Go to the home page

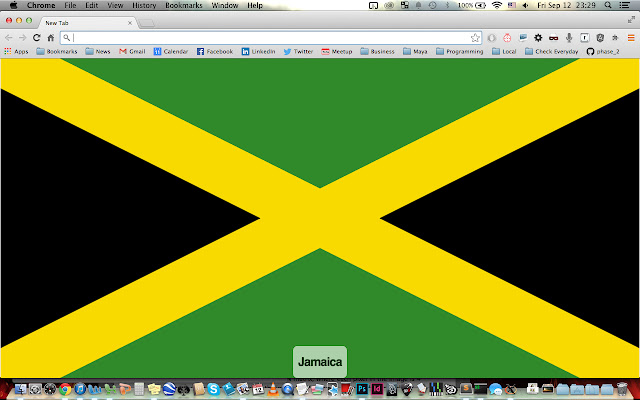pos(51,38)
